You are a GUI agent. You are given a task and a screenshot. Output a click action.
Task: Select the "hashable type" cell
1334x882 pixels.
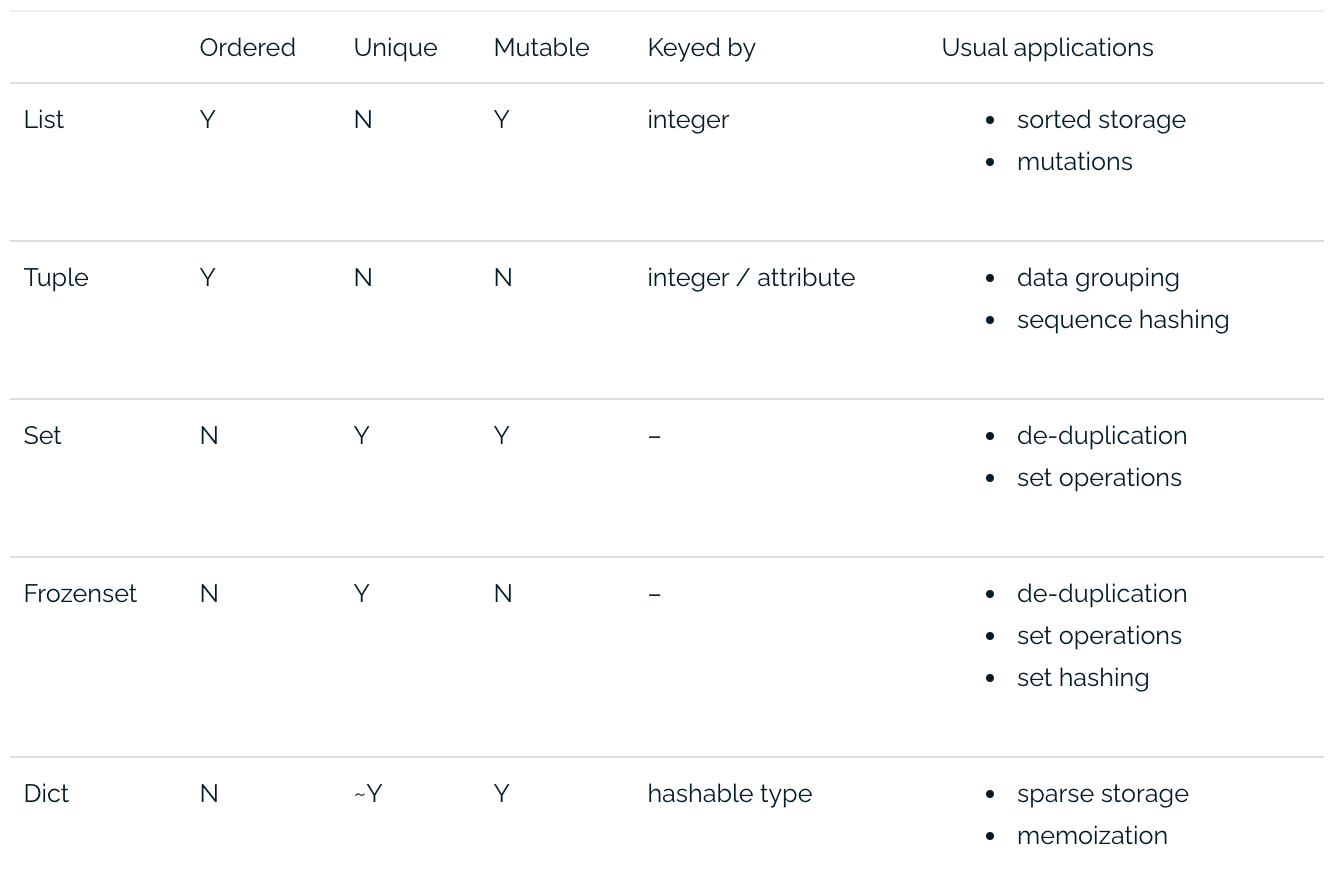pos(729,794)
